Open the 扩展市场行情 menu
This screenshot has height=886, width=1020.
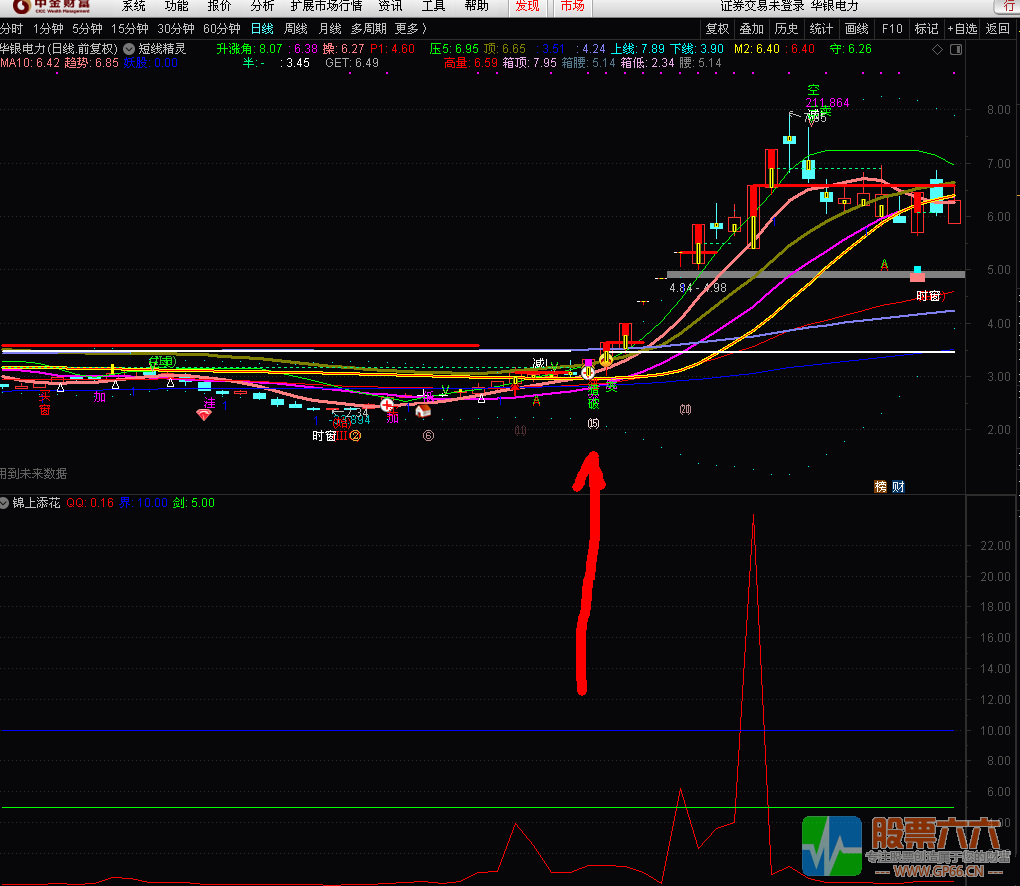(326, 7)
